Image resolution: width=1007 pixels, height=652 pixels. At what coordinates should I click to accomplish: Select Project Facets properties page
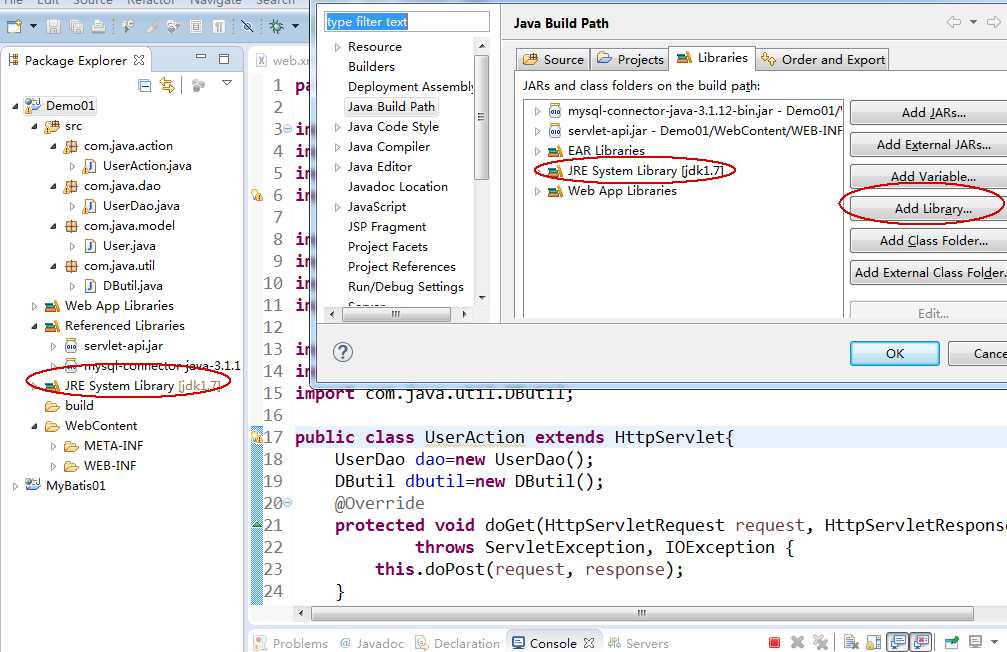387,247
